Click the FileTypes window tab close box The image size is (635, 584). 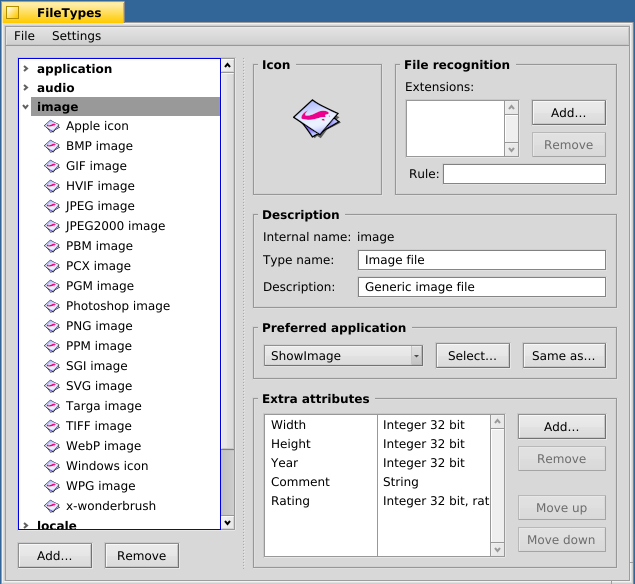(x=13, y=13)
